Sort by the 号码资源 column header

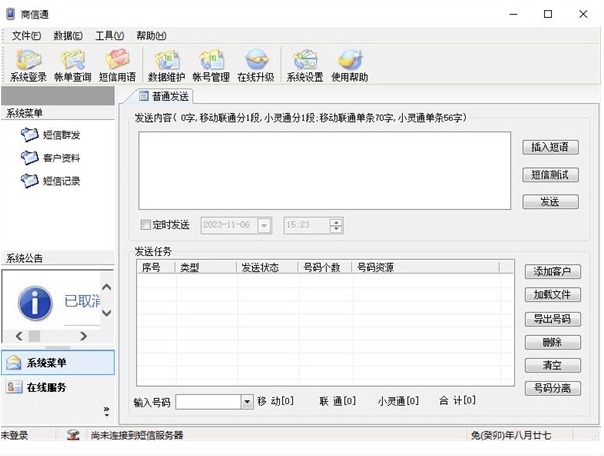point(426,267)
